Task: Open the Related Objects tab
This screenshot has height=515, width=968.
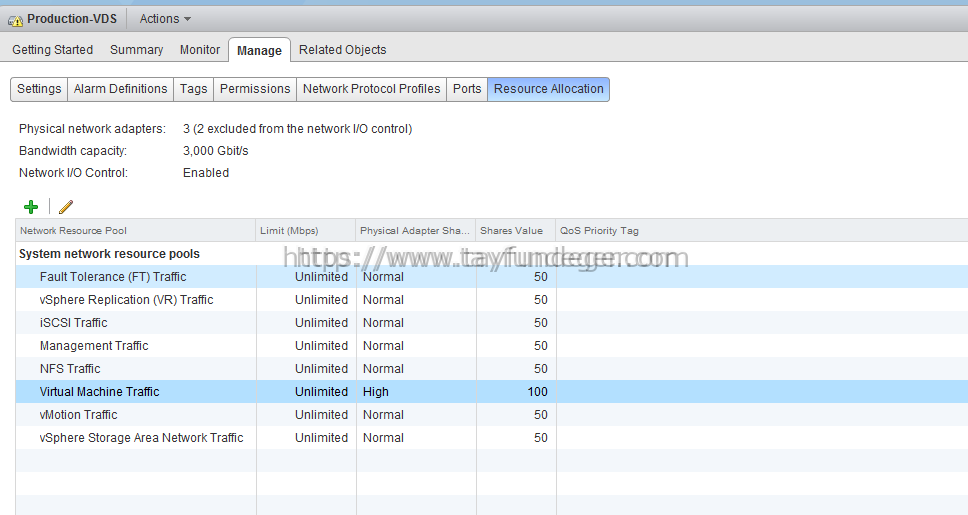Action: [343, 49]
